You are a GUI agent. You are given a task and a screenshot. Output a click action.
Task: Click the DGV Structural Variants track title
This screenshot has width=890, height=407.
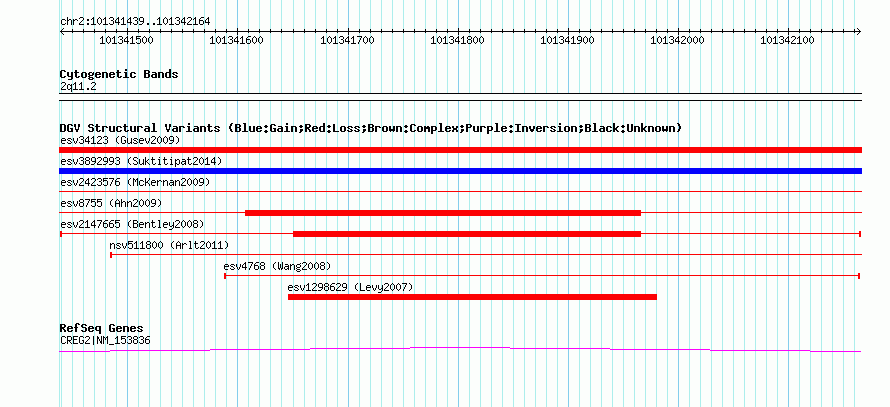[x=371, y=128]
